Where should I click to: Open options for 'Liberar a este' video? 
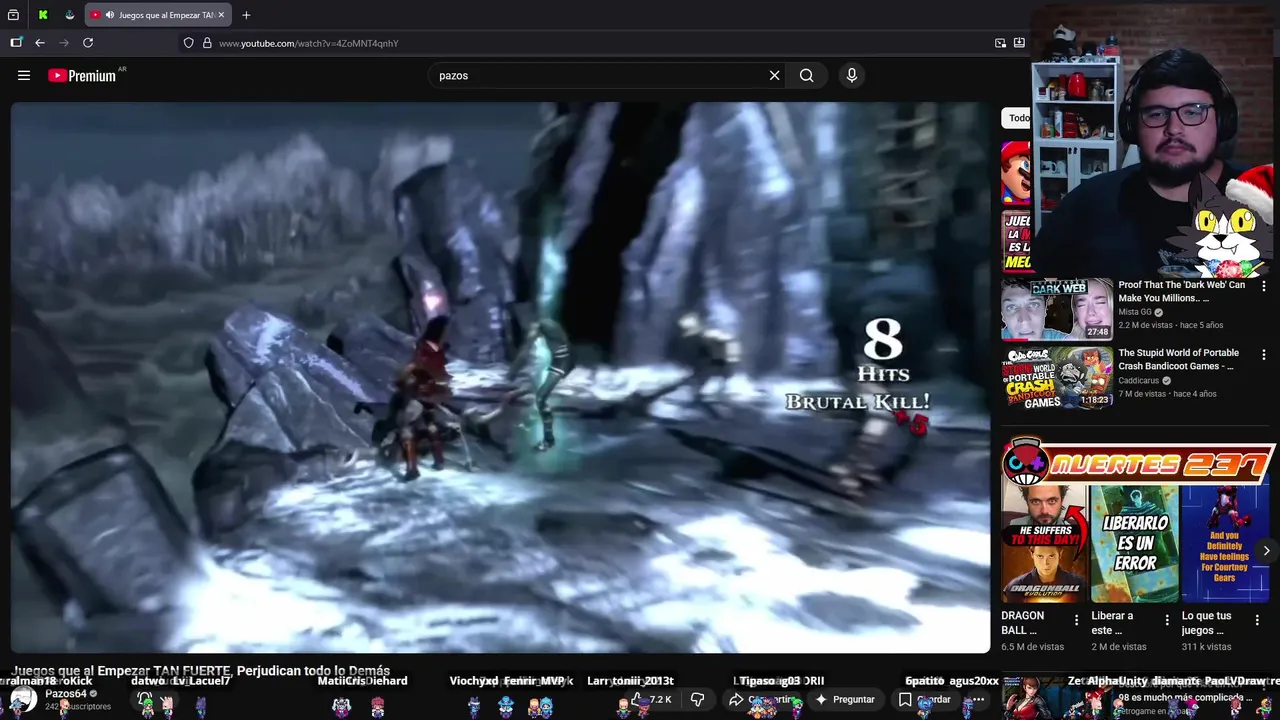click(x=1167, y=620)
